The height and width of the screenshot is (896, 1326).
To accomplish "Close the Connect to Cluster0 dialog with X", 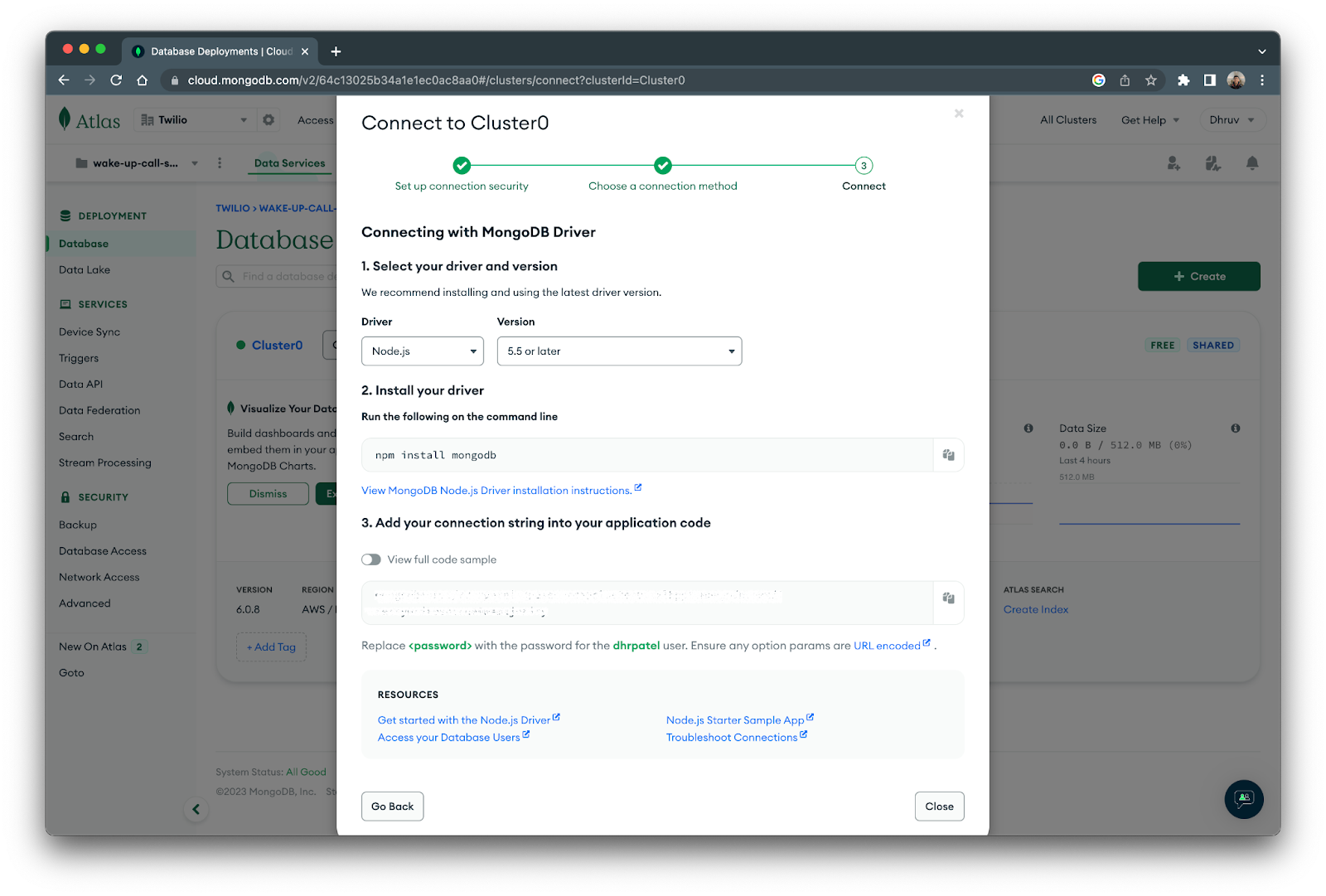I will [x=959, y=114].
